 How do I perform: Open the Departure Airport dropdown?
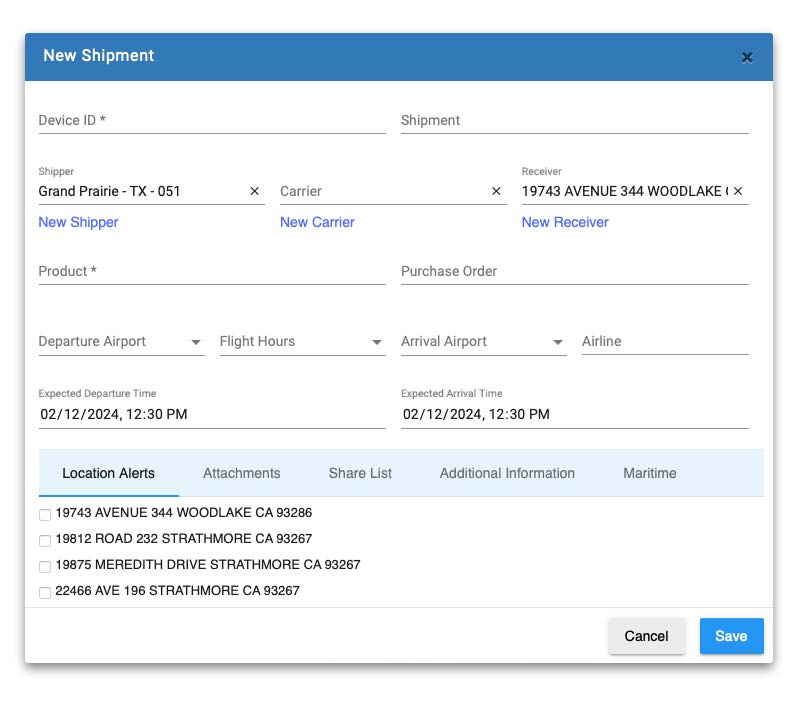(196, 342)
